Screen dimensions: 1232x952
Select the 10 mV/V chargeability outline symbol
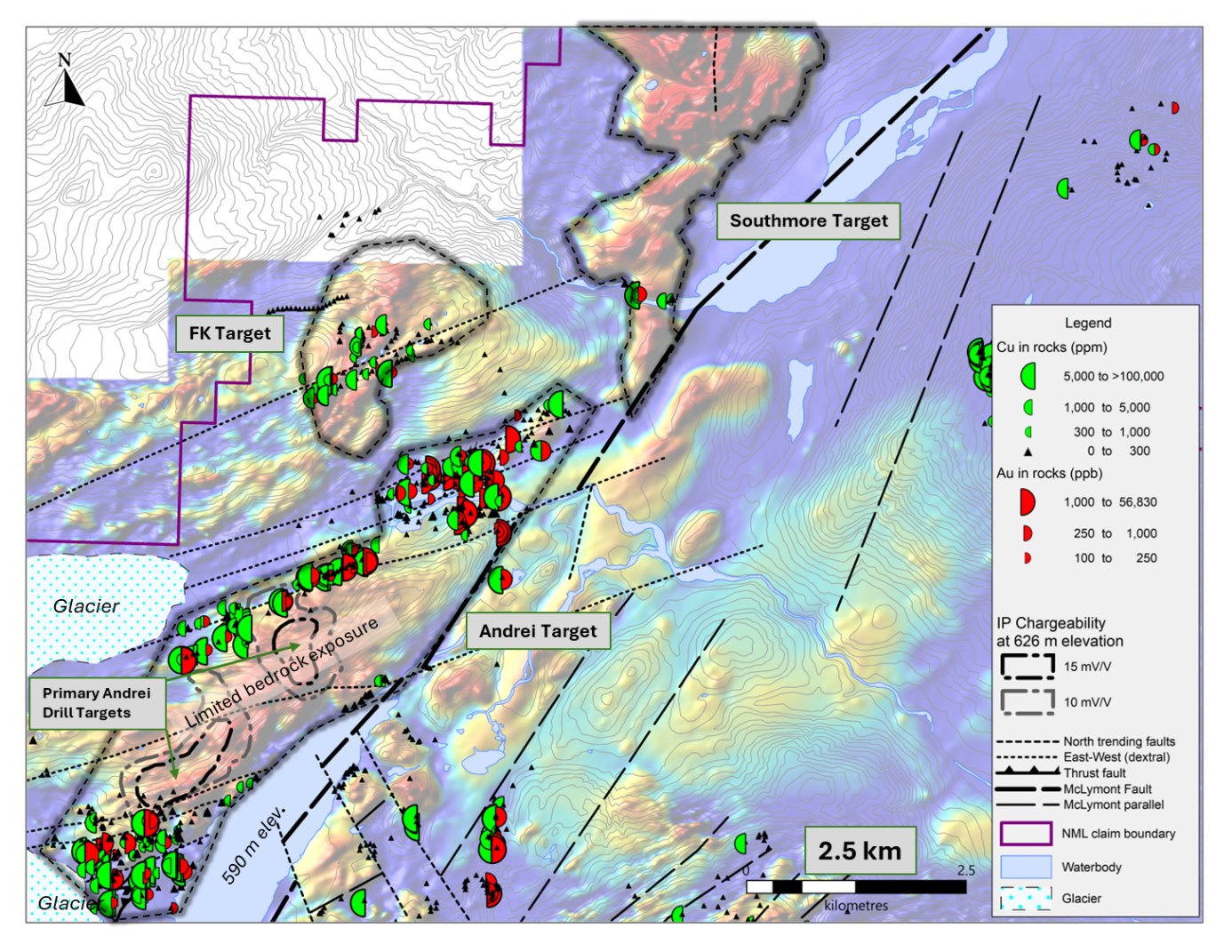click(1028, 701)
